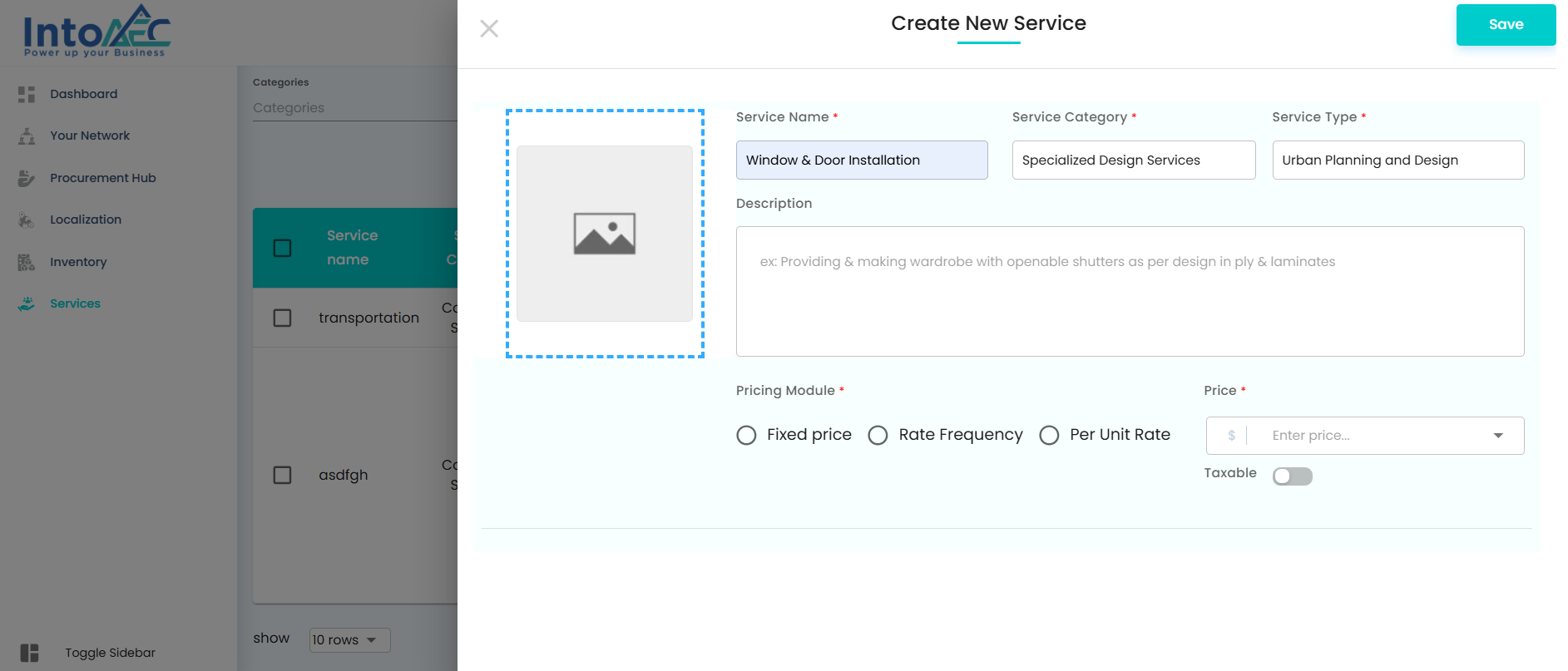This screenshot has height=671, width=1568.
Task: Expand the price dropdown arrow
Action: tap(1498, 436)
